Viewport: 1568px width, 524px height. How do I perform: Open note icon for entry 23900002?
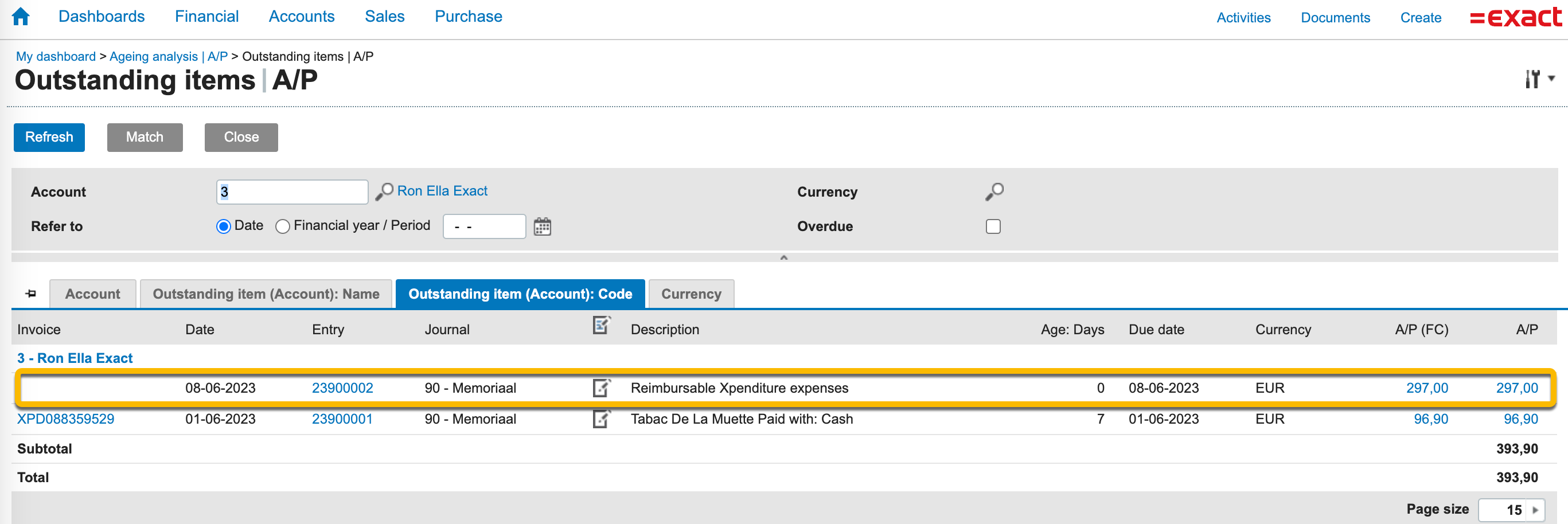pos(601,388)
